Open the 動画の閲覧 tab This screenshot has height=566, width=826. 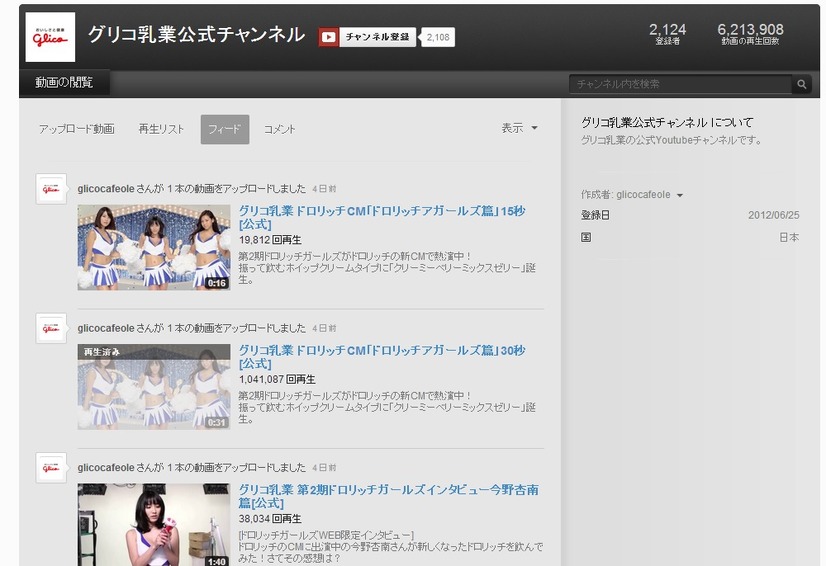tap(64, 83)
